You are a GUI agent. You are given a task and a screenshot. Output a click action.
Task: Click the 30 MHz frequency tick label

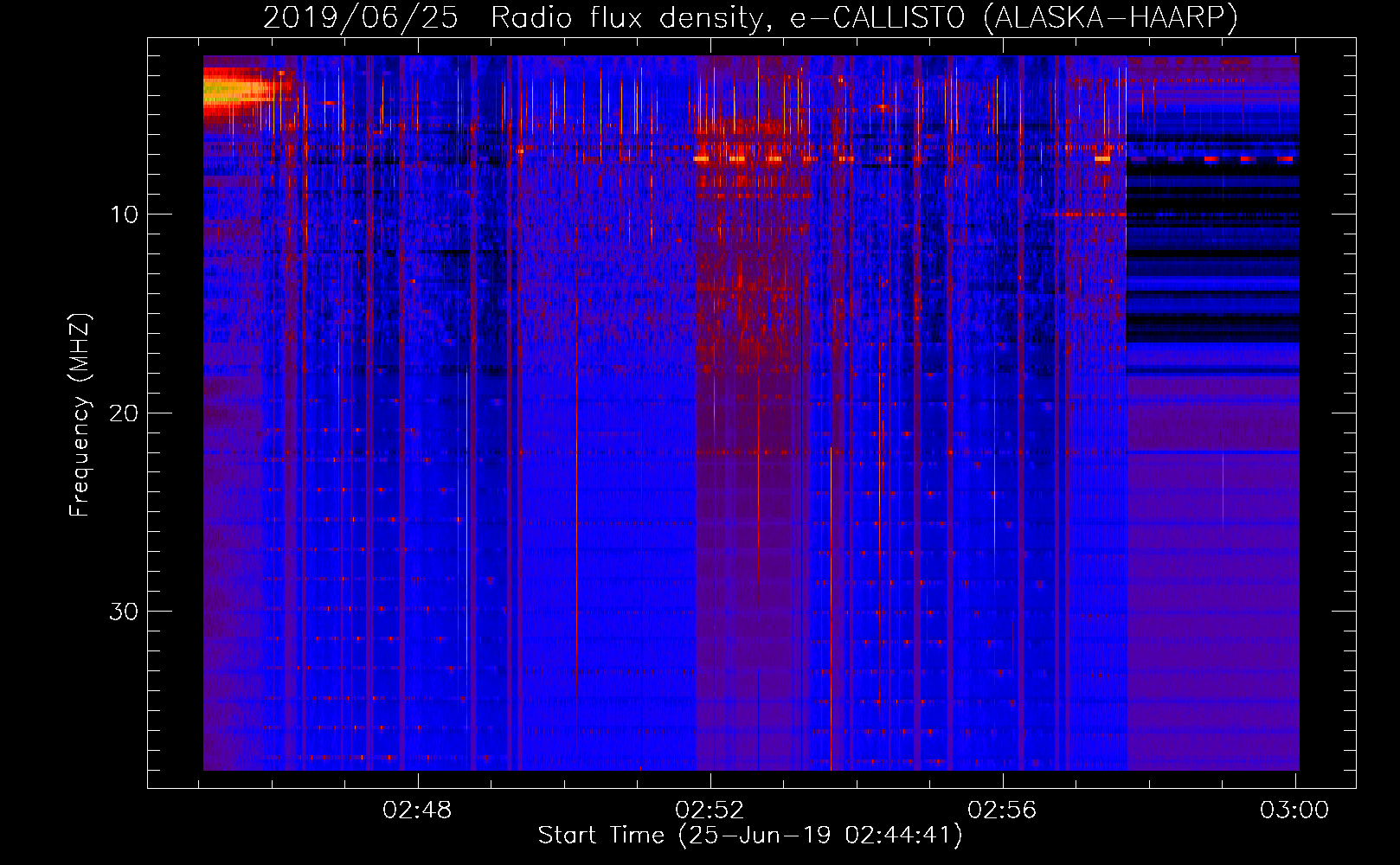coord(125,611)
